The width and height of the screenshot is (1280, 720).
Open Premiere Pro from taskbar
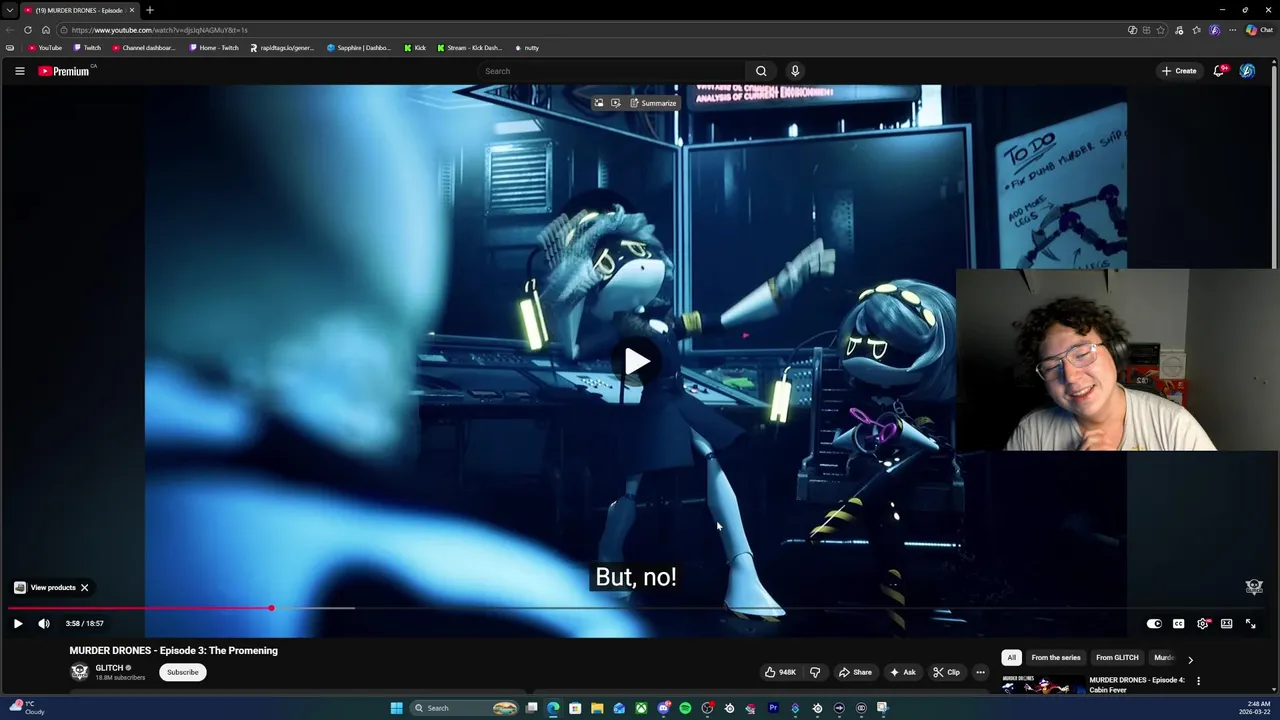click(x=773, y=708)
